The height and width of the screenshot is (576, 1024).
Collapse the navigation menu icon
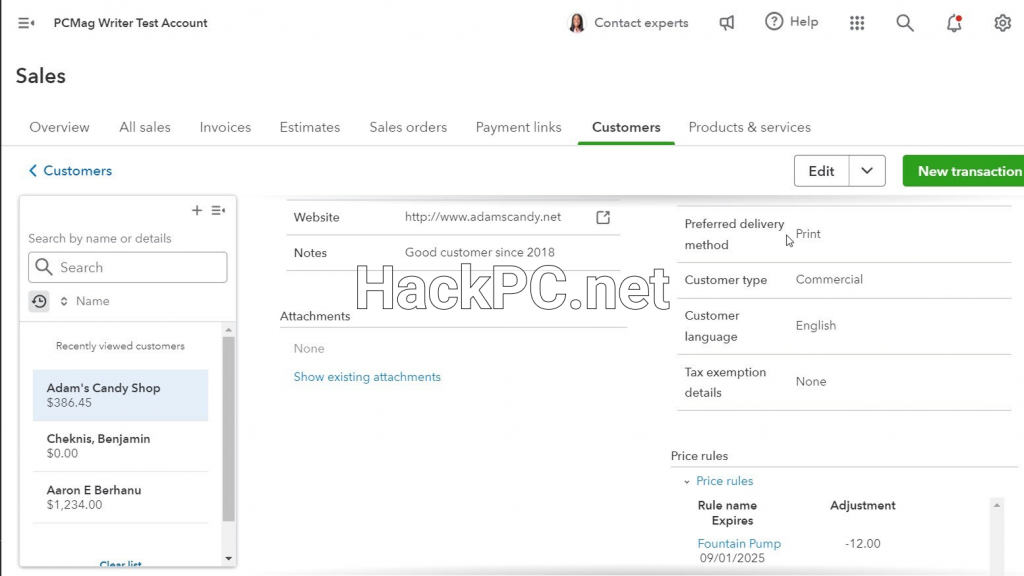(26, 23)
